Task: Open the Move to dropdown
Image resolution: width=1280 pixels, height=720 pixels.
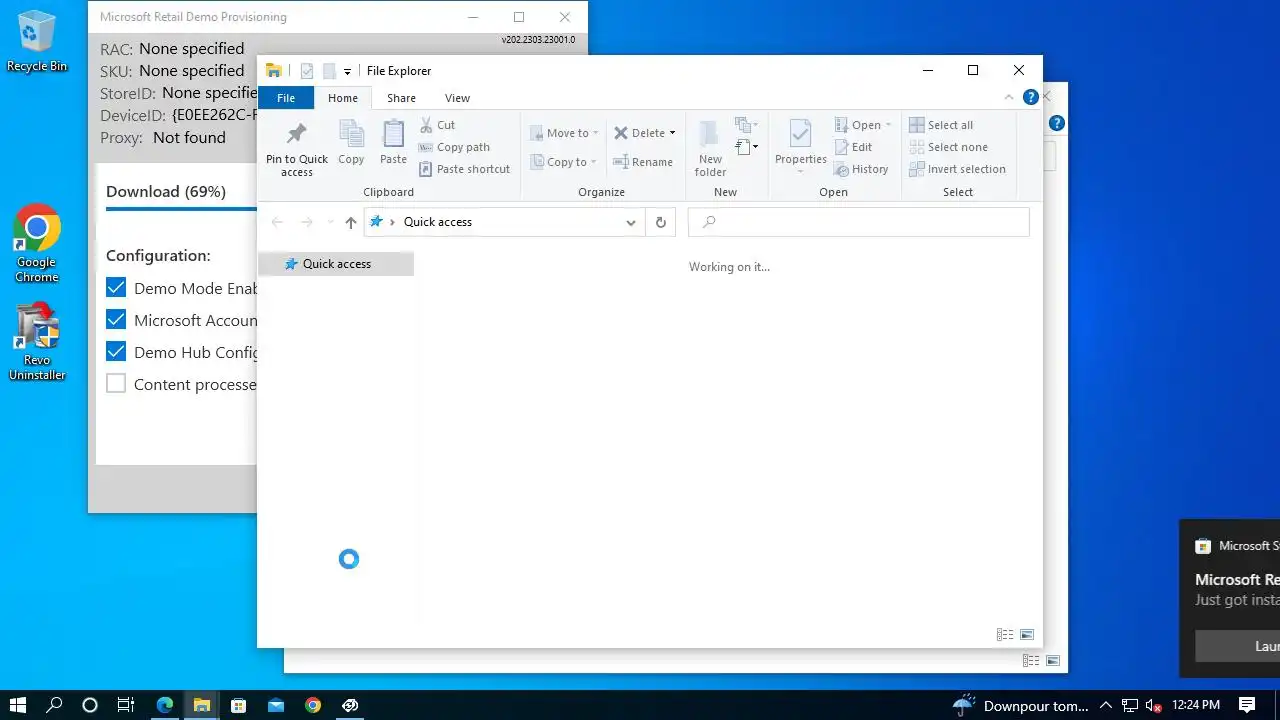Action: click(x=563, y=133)
